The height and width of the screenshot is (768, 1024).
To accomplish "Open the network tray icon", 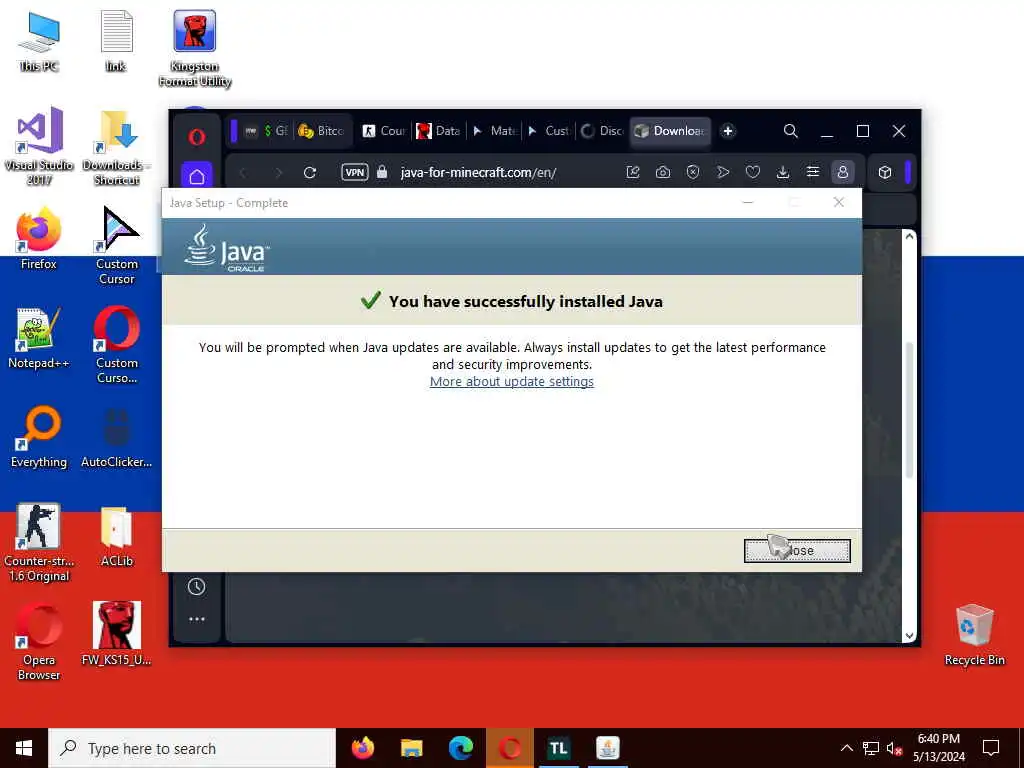I will [x=871, y=748].
